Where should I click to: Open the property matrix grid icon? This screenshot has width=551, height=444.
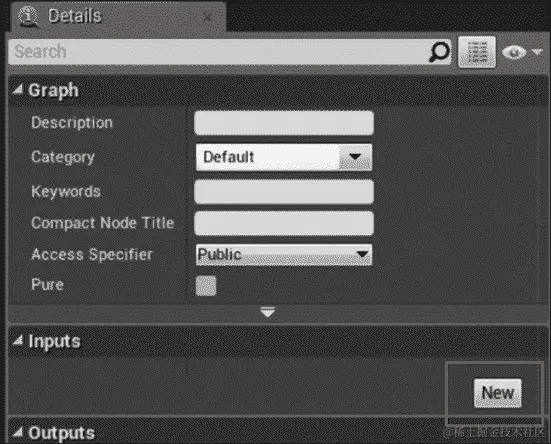(x=477, y=52)
